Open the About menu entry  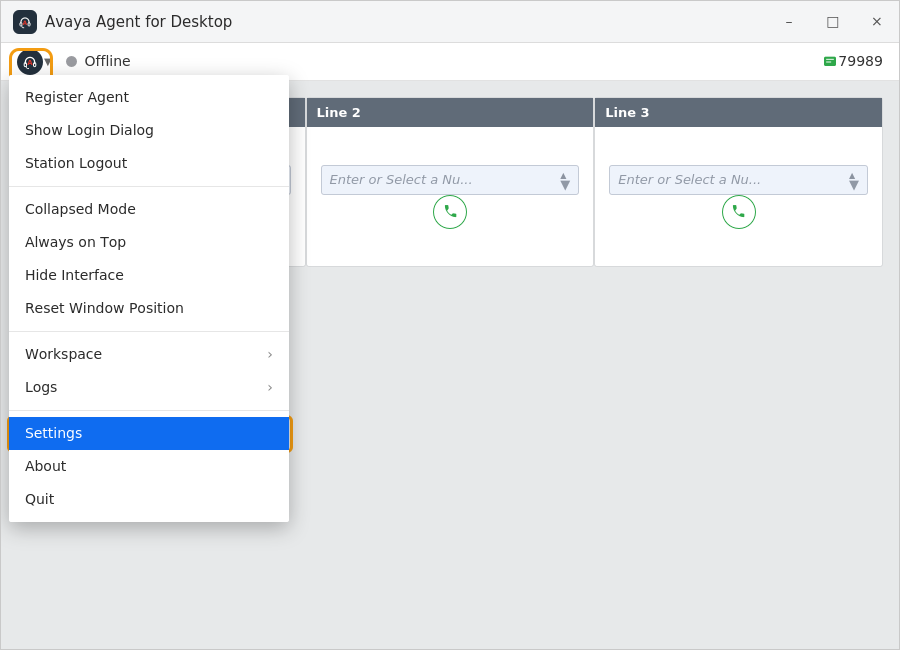[149, 466]
